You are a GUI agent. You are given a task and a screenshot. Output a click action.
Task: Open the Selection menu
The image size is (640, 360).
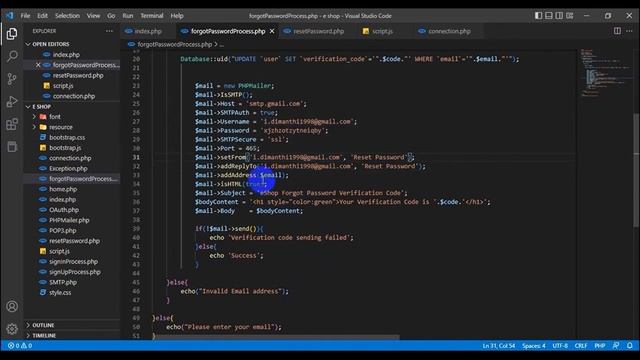click(x=67, y=16)
